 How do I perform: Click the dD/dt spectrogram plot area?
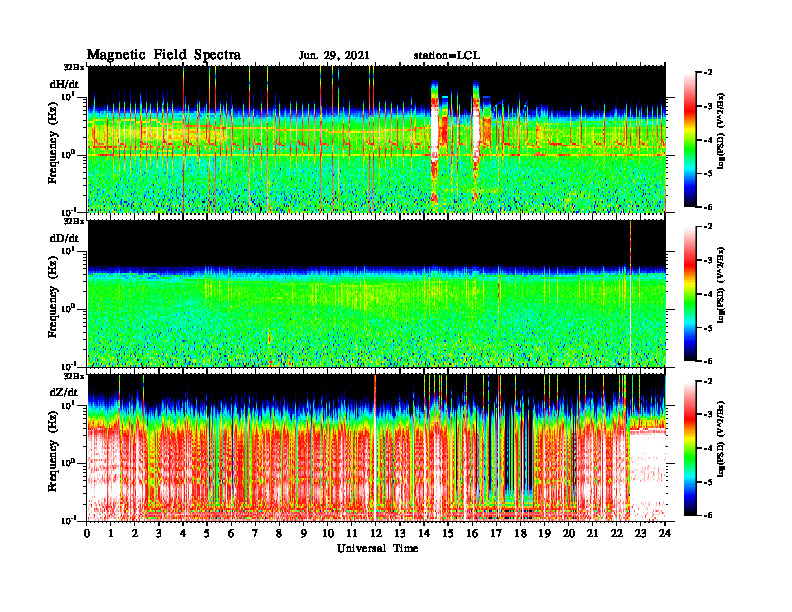[376, 293]
